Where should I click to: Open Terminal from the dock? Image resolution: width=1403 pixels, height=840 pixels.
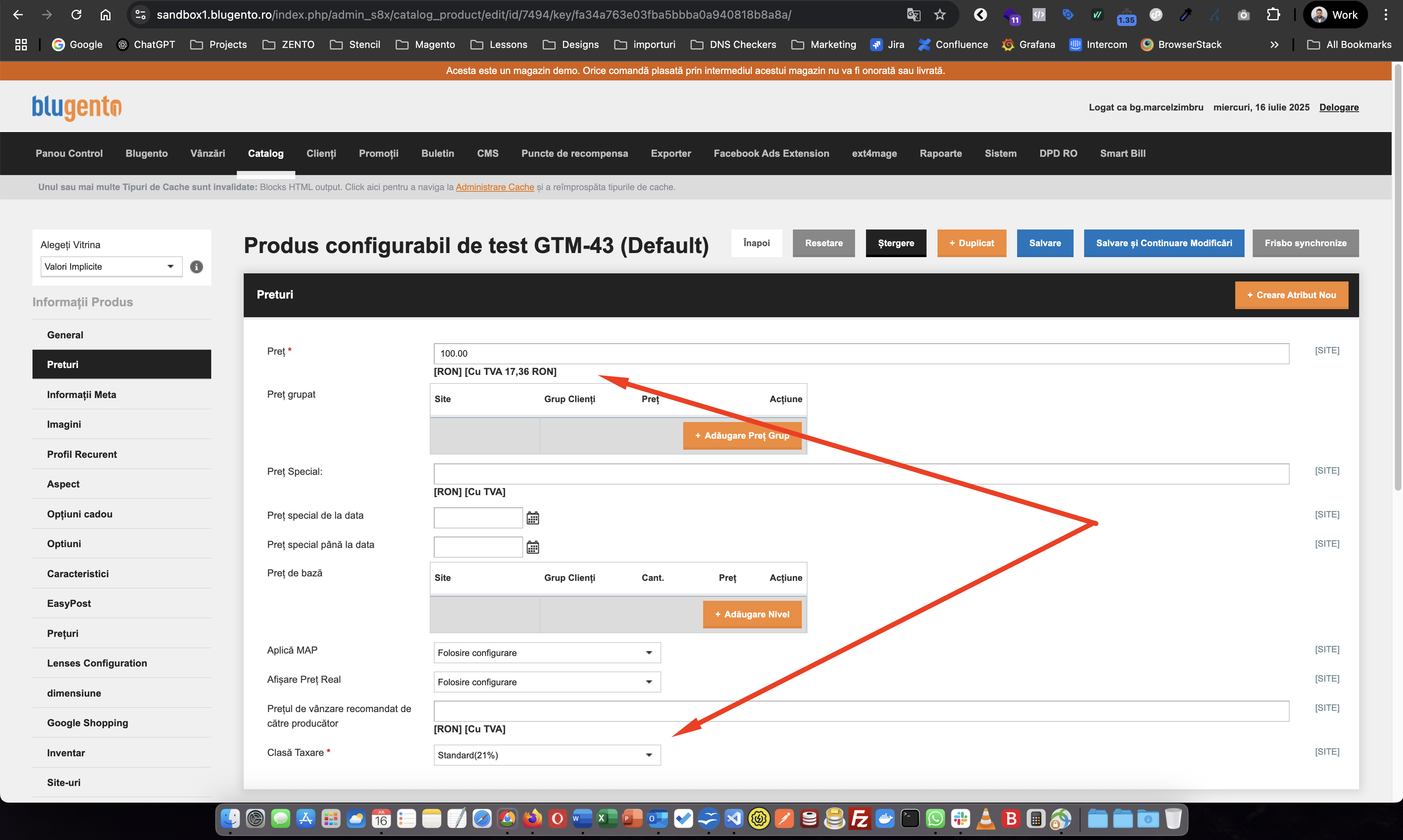click(x=910, y=818)
